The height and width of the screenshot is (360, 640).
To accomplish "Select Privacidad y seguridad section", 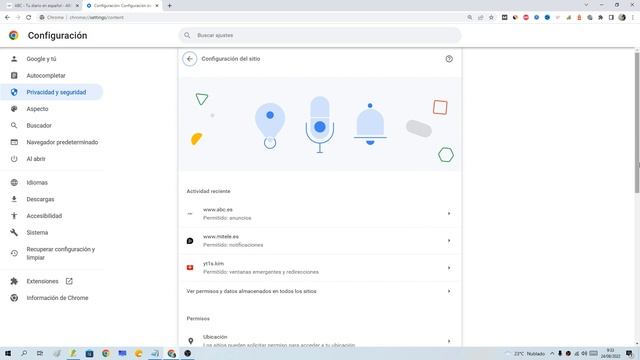I will click(51, 92).
